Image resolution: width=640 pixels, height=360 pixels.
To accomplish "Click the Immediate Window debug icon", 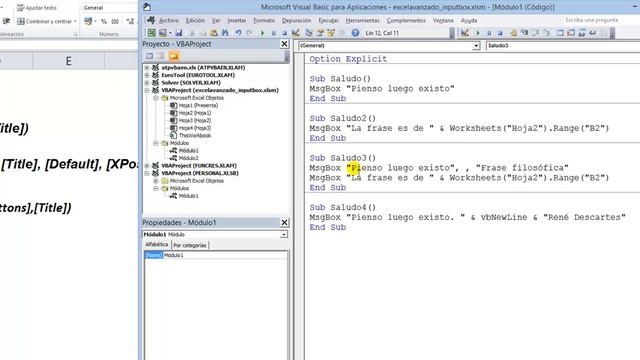I will coord(571,33).
